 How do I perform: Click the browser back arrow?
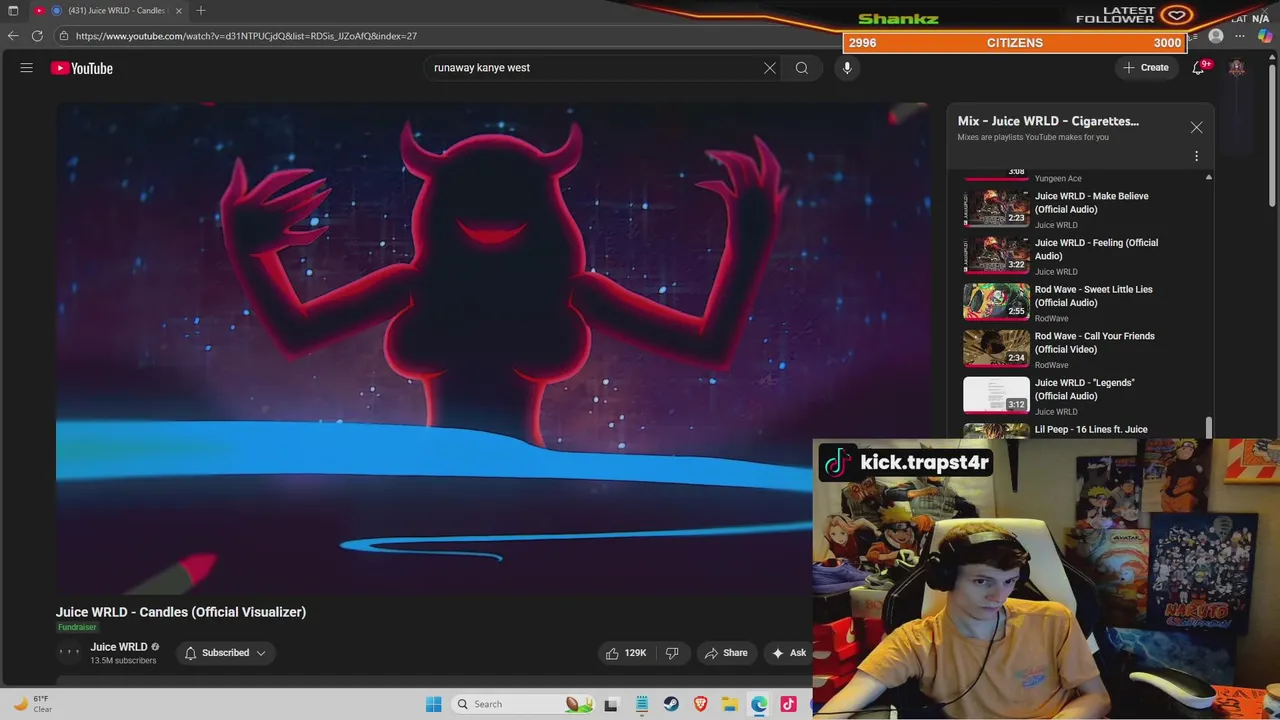13,36
